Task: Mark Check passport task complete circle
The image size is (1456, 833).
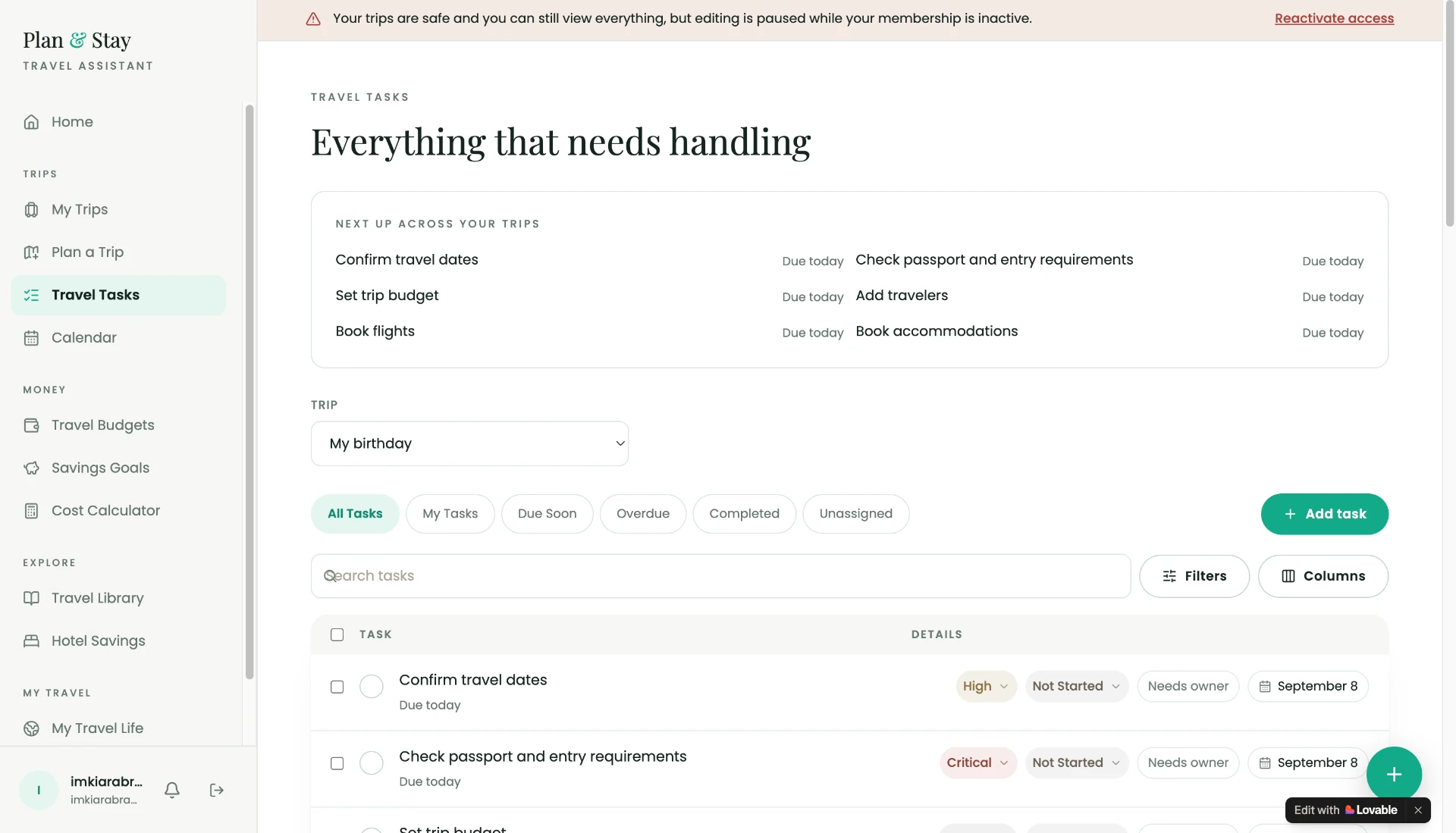Action: [372, 763]
